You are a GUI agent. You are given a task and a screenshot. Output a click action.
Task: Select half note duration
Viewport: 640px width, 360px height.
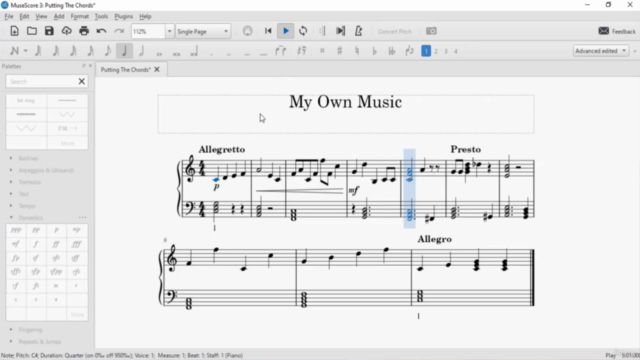click(x=142, y=51)
